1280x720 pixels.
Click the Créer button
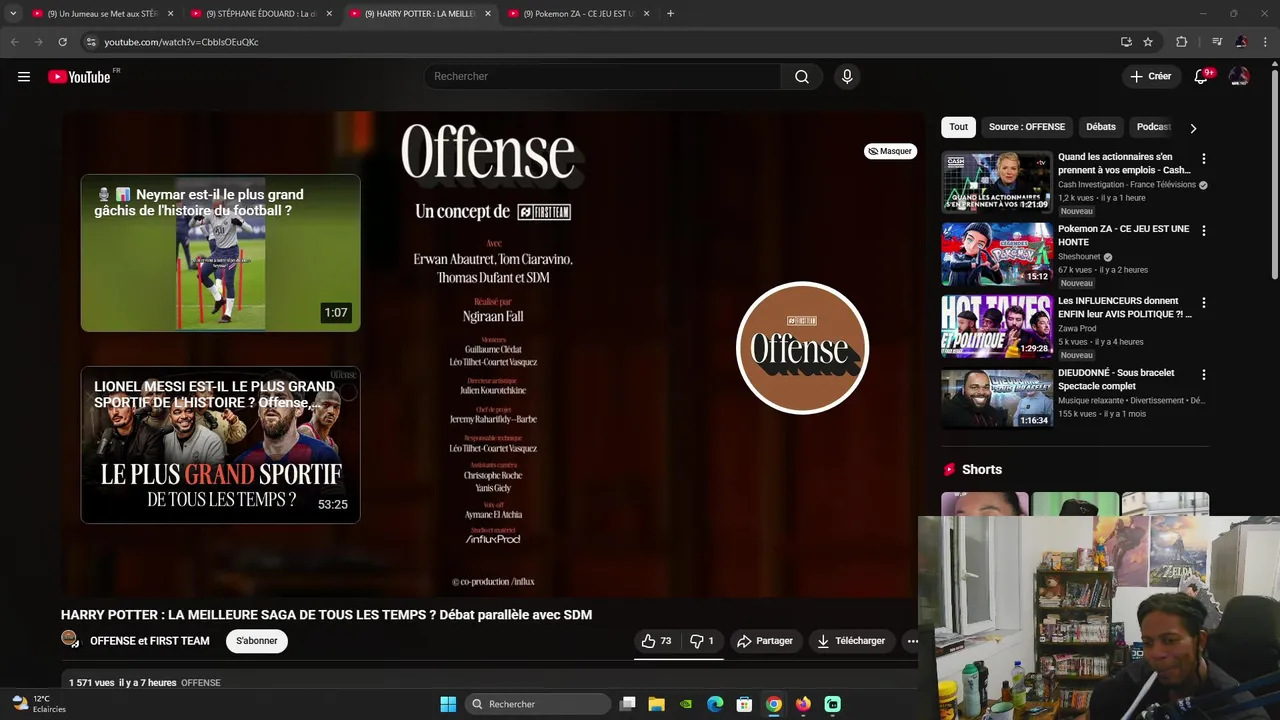pyautogui.click(x=1150, y=77)
